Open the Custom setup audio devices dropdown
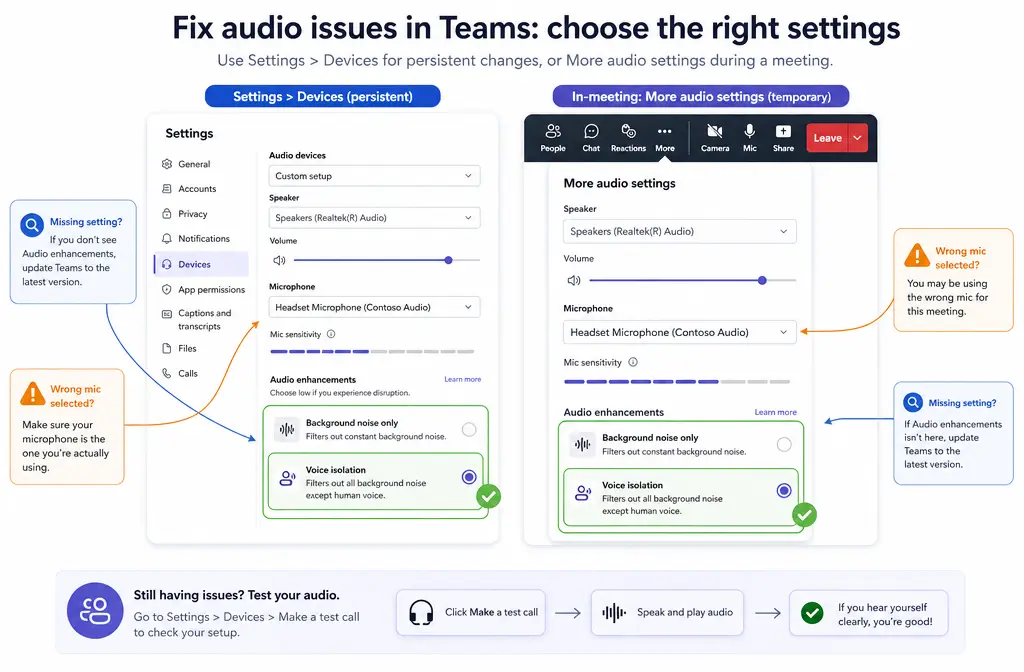 tap(374, 176)
